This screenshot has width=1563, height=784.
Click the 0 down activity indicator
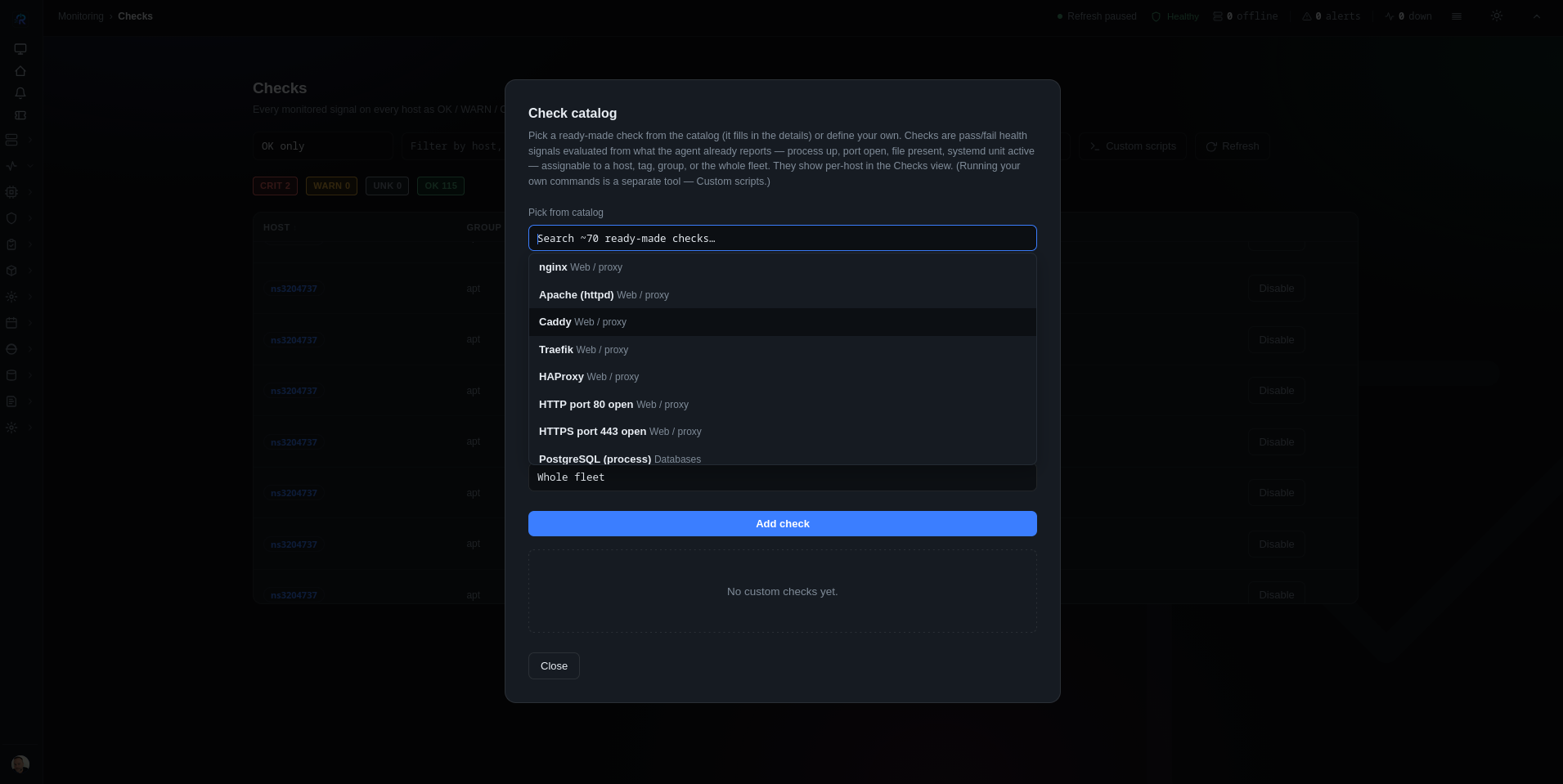(1408, 16)
